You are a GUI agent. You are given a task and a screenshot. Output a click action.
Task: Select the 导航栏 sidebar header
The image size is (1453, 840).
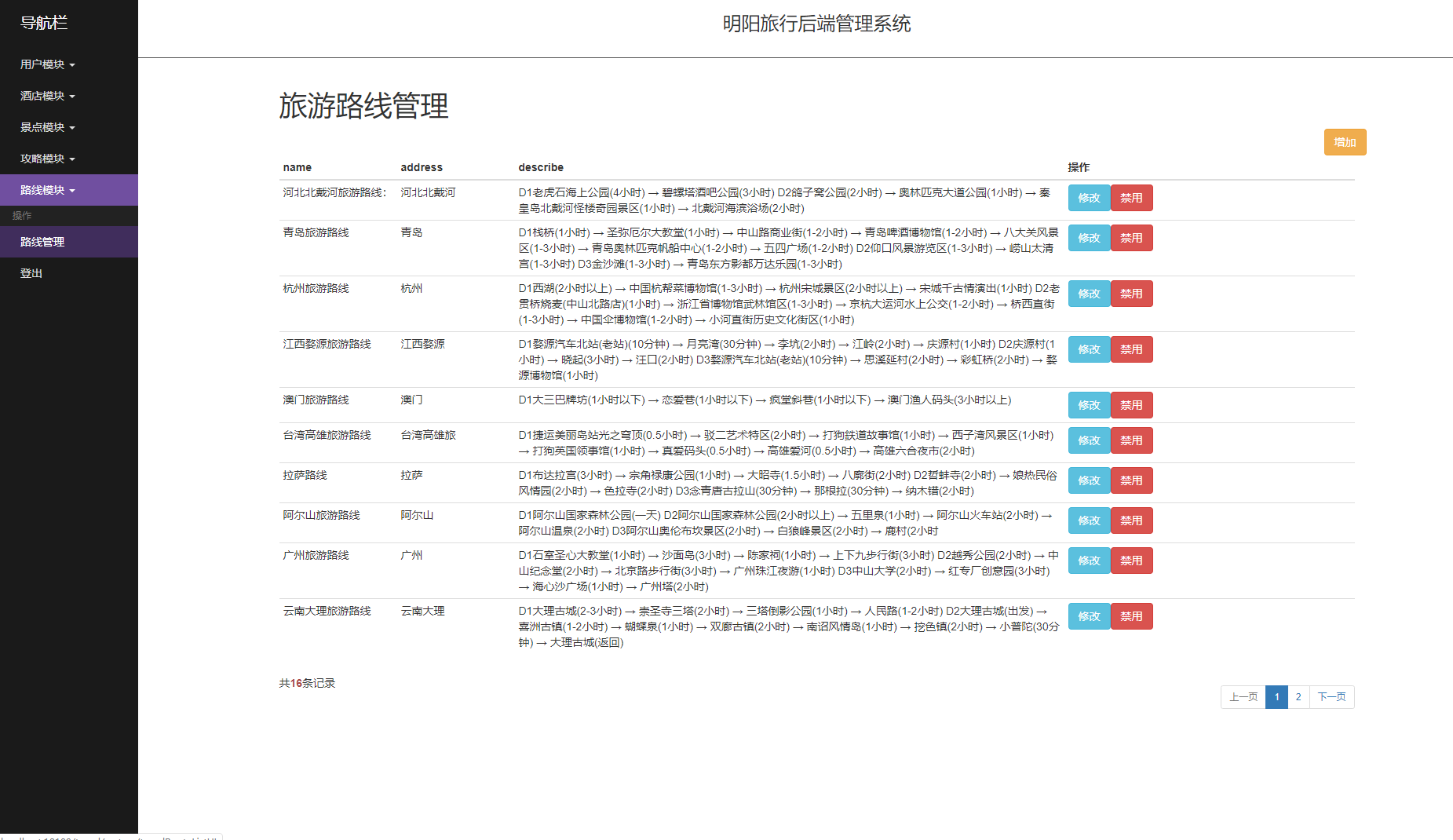pos(45,24)
